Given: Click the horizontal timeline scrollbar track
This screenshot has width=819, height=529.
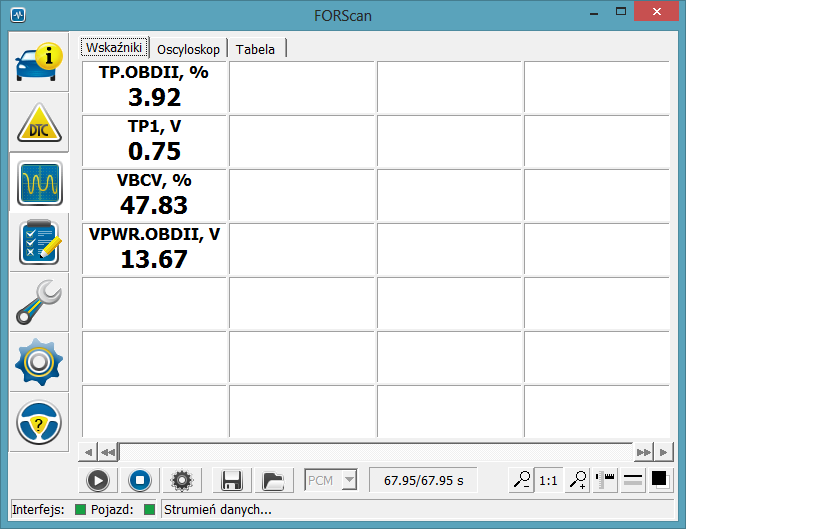Looking at the screenshot, I should 375,451.
